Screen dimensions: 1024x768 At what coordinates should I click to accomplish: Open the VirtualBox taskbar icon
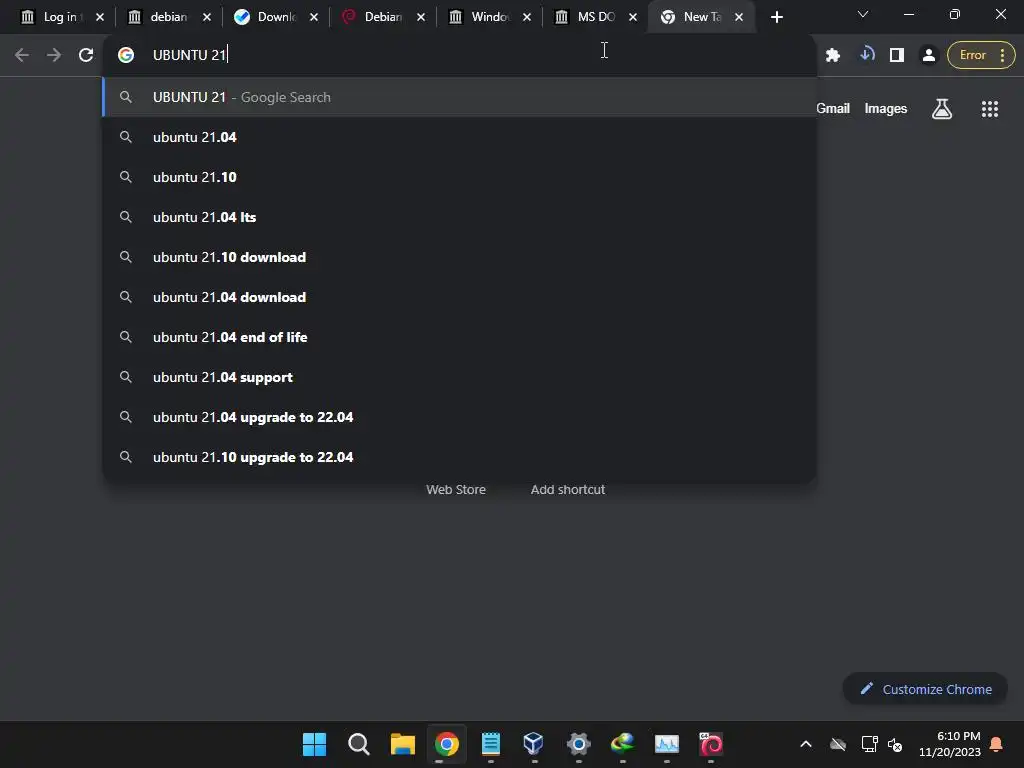point(534,744)
